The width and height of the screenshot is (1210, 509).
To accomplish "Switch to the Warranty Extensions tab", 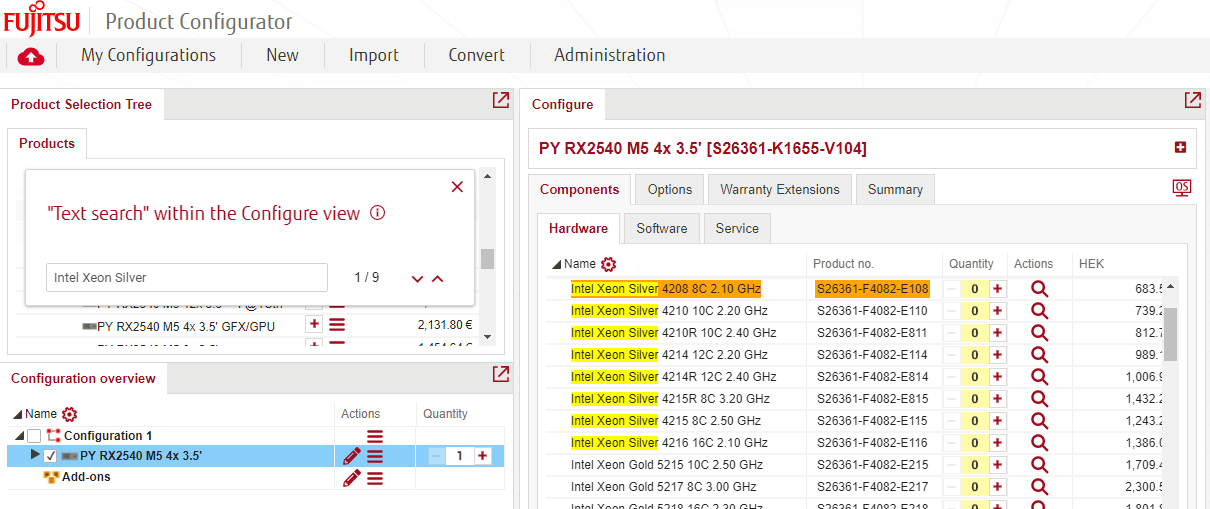I will point(780,189).
